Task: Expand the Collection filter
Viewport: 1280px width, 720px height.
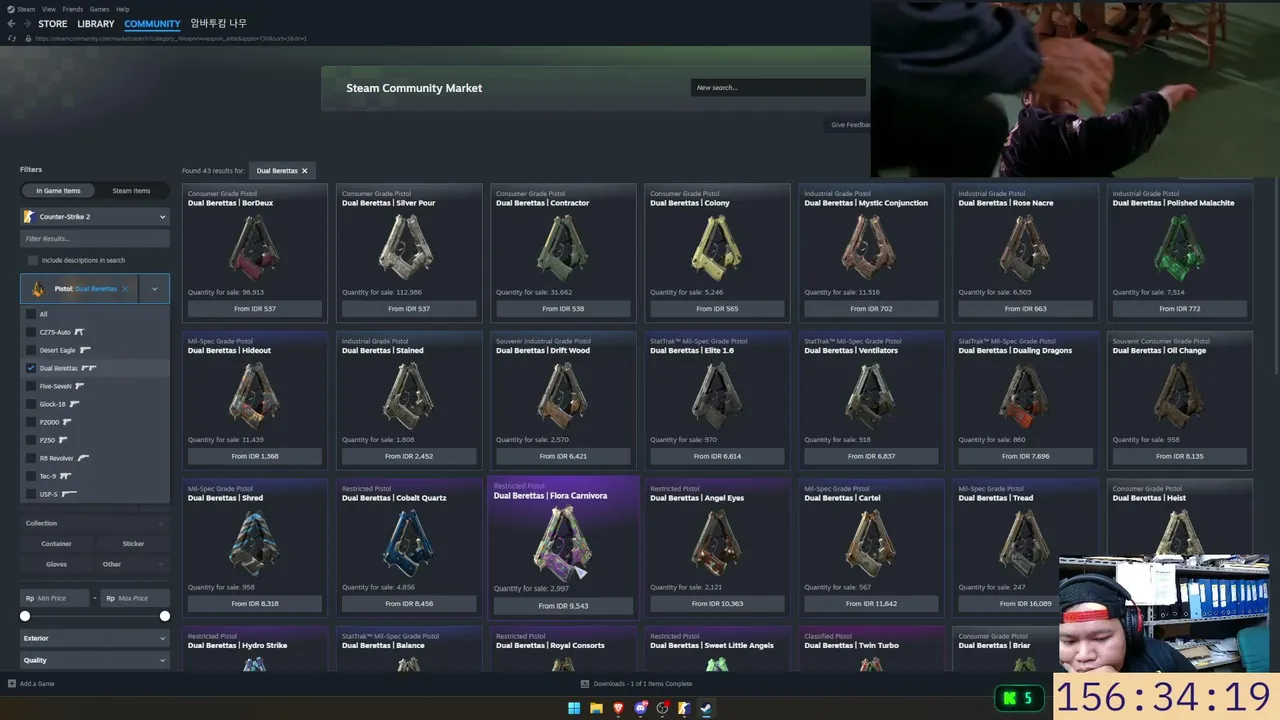Action: point(95,523)
